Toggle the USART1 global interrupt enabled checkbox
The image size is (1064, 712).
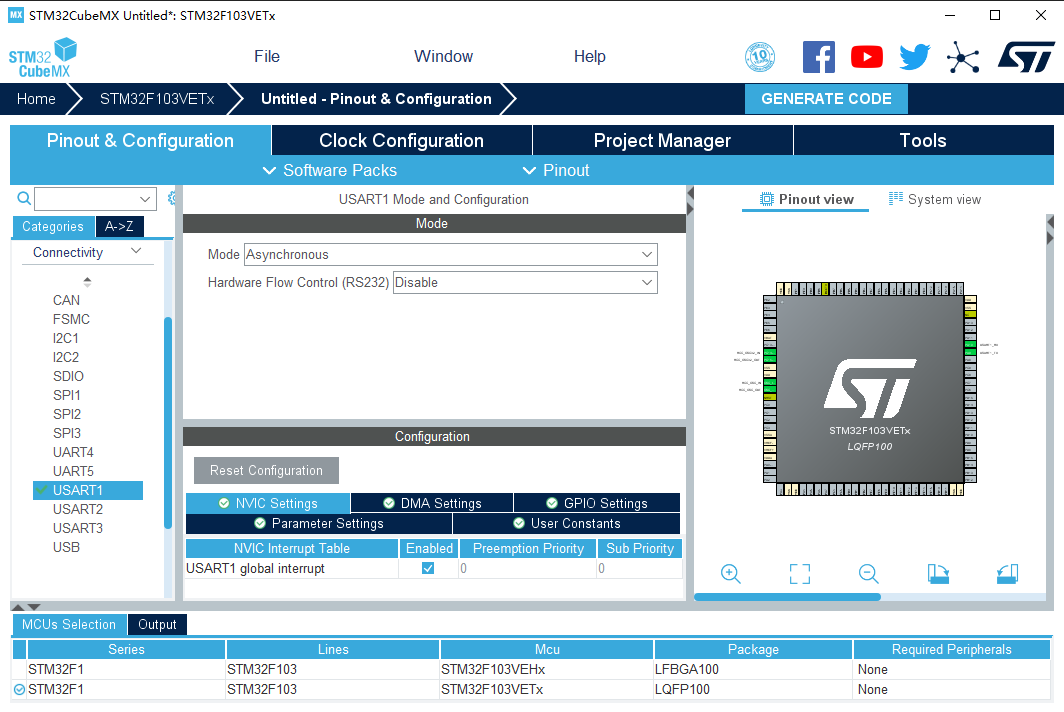(x=428, y=568)
